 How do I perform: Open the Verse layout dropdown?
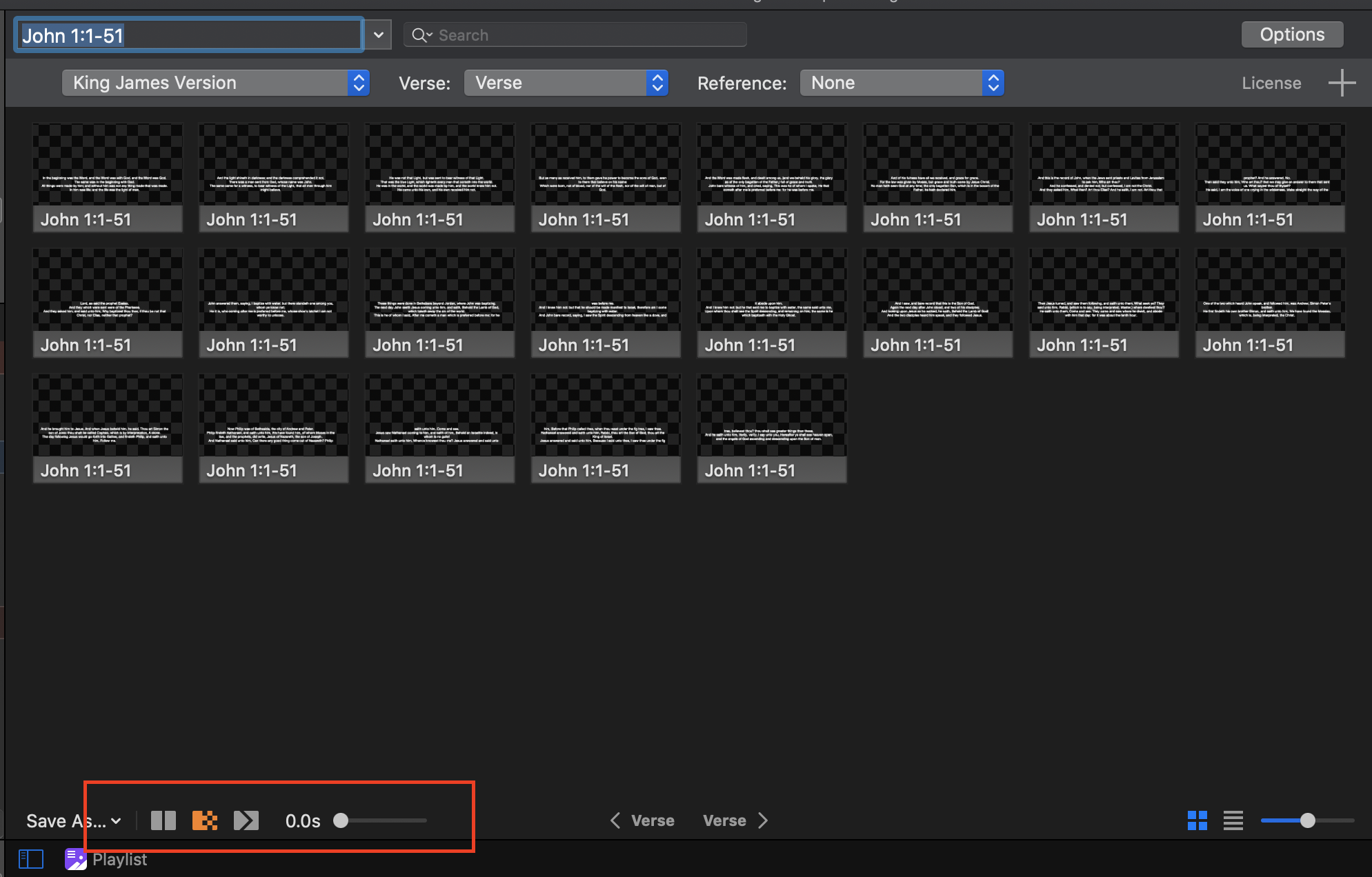tap(566, 83)
